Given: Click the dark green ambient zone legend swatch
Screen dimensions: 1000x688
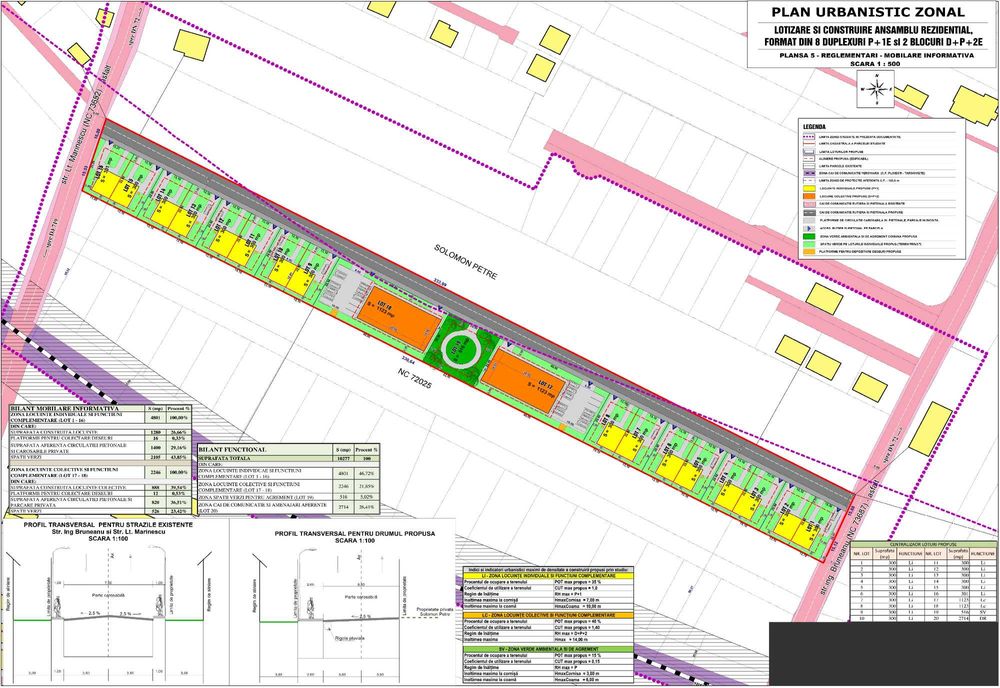Looking at the screenshot, I should 809,237.
